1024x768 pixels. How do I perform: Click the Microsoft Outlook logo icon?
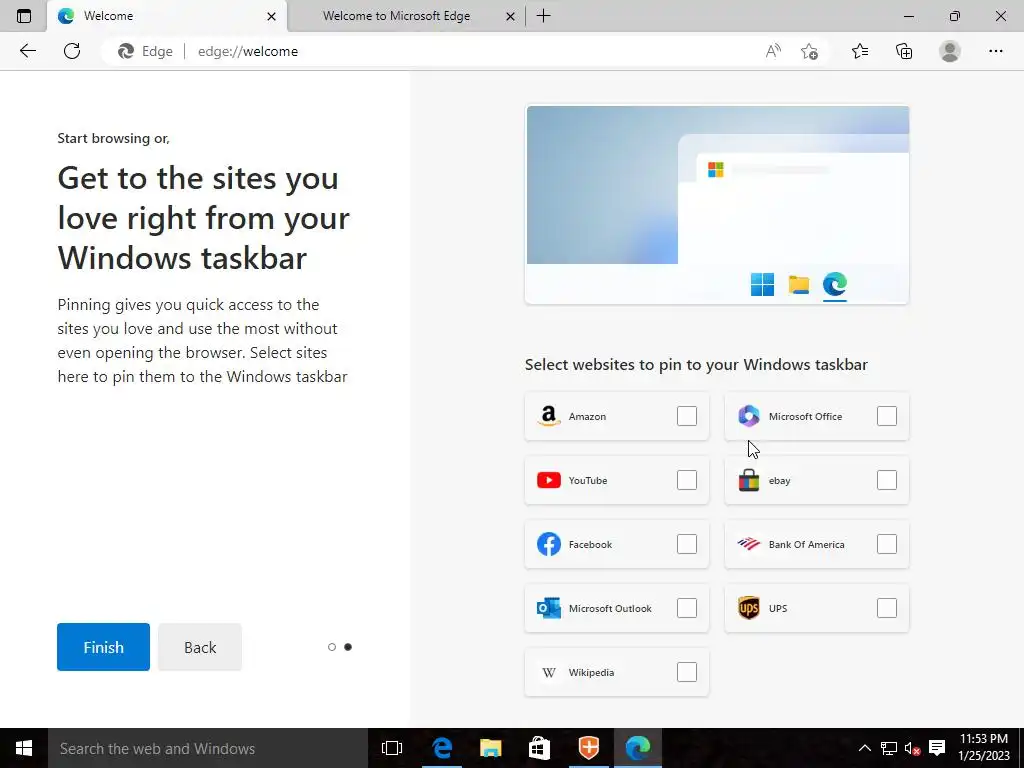549,608
